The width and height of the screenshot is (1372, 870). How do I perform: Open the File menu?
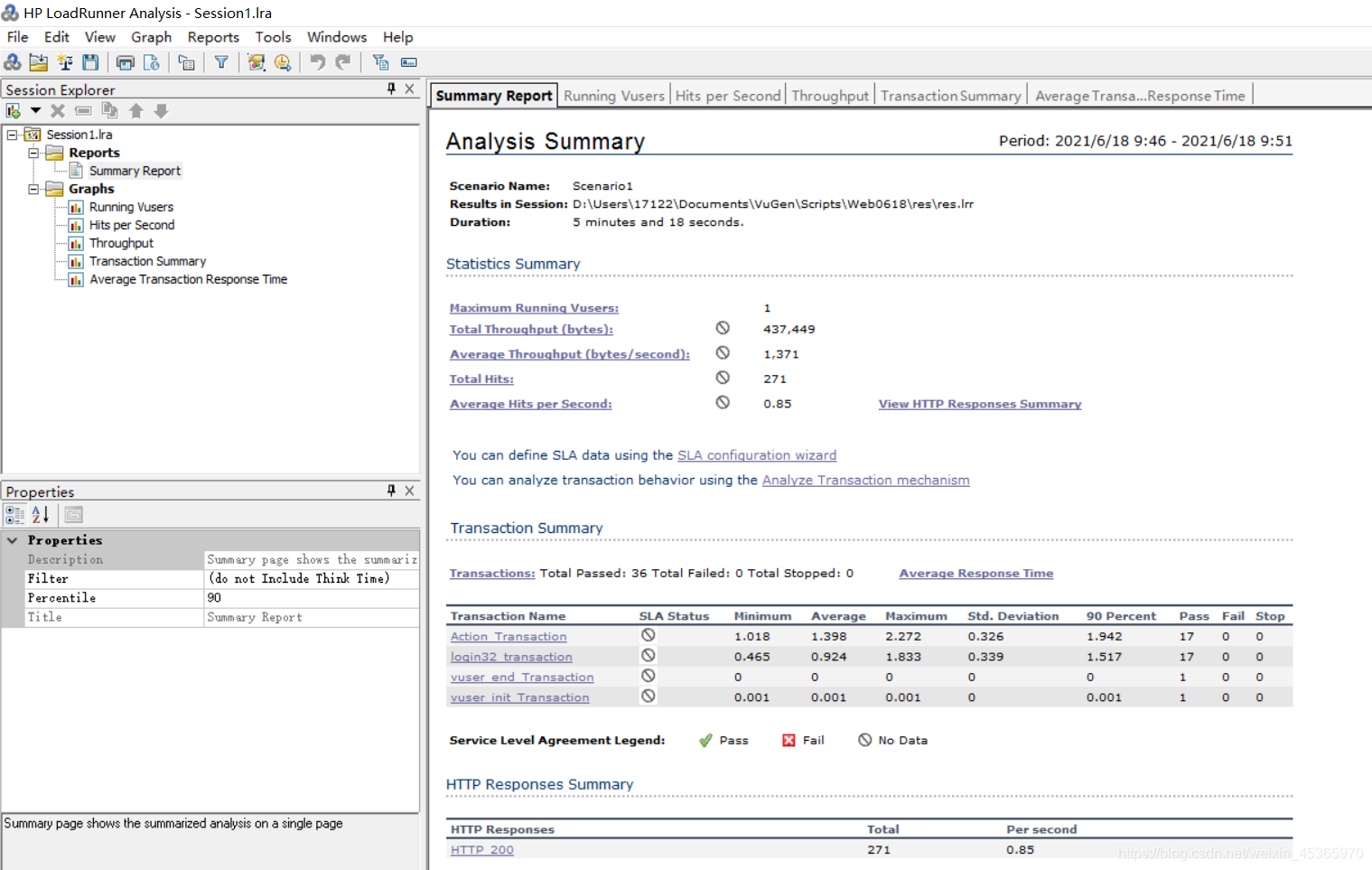(x=17, y=37)
